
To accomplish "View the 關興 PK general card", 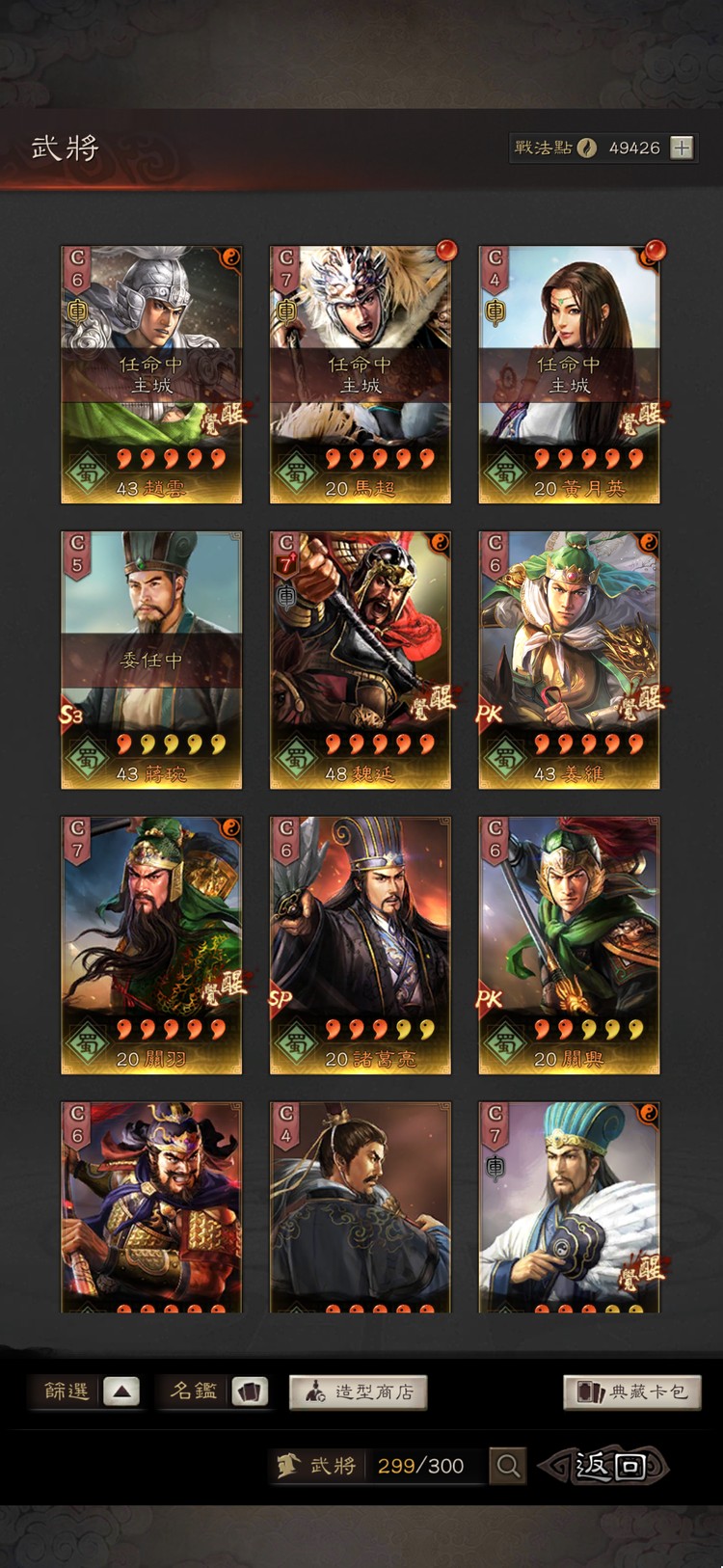I will pyautogui.click(x=569, y=945).
